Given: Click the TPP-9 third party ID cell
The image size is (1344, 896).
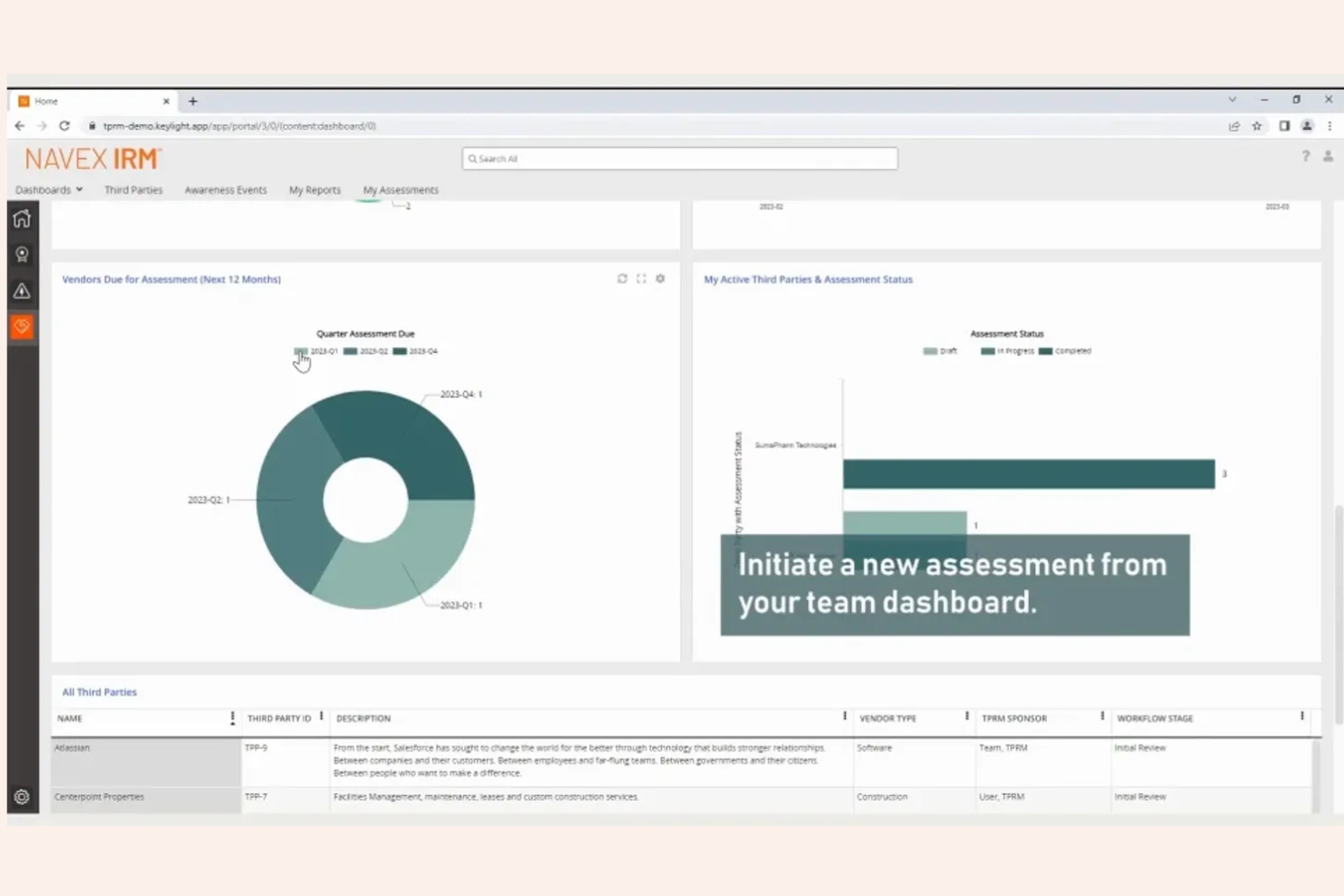Looking at the screenshot, I should (x=285, y=761).
